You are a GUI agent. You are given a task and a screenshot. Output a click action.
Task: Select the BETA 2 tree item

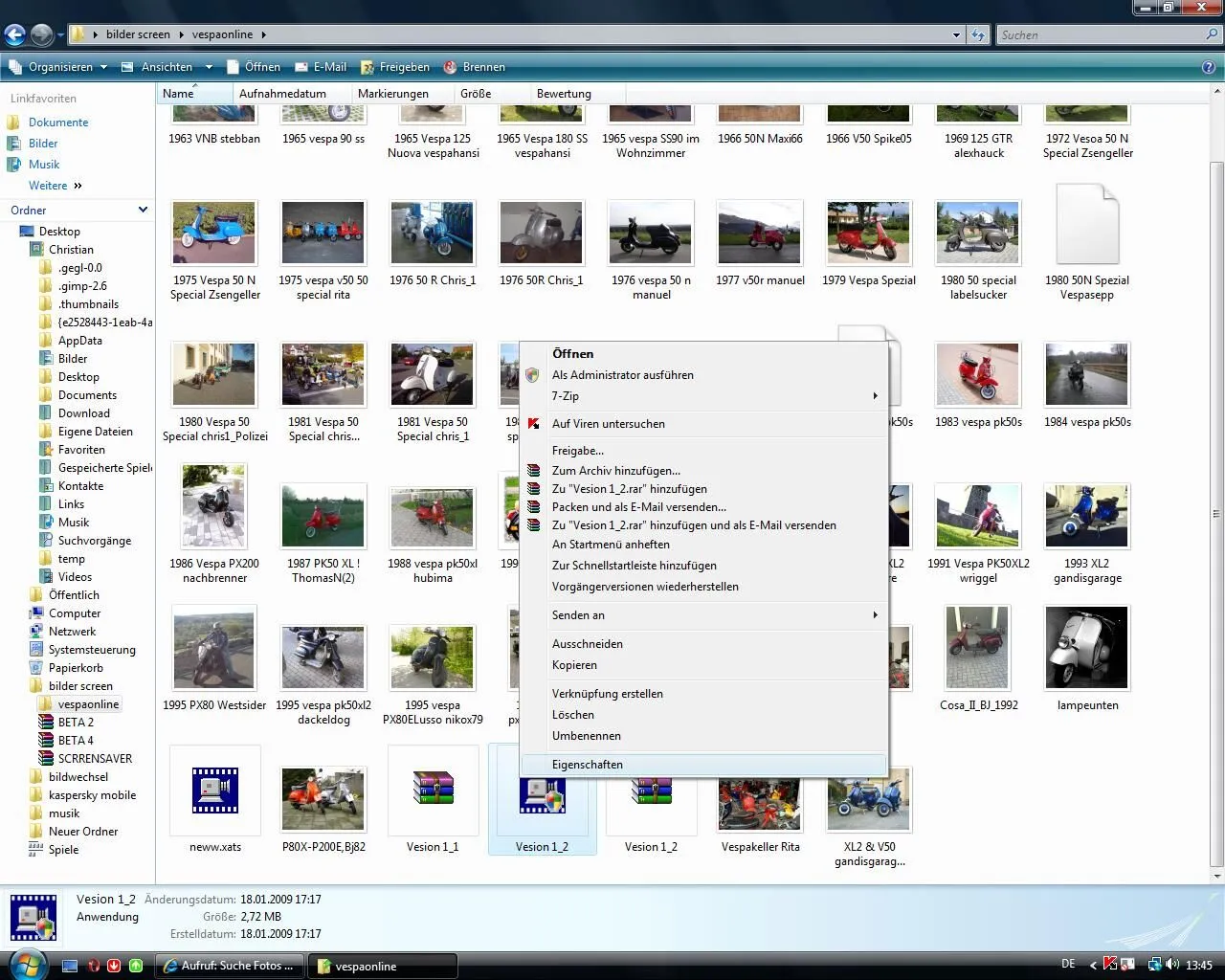click(76, 723)
